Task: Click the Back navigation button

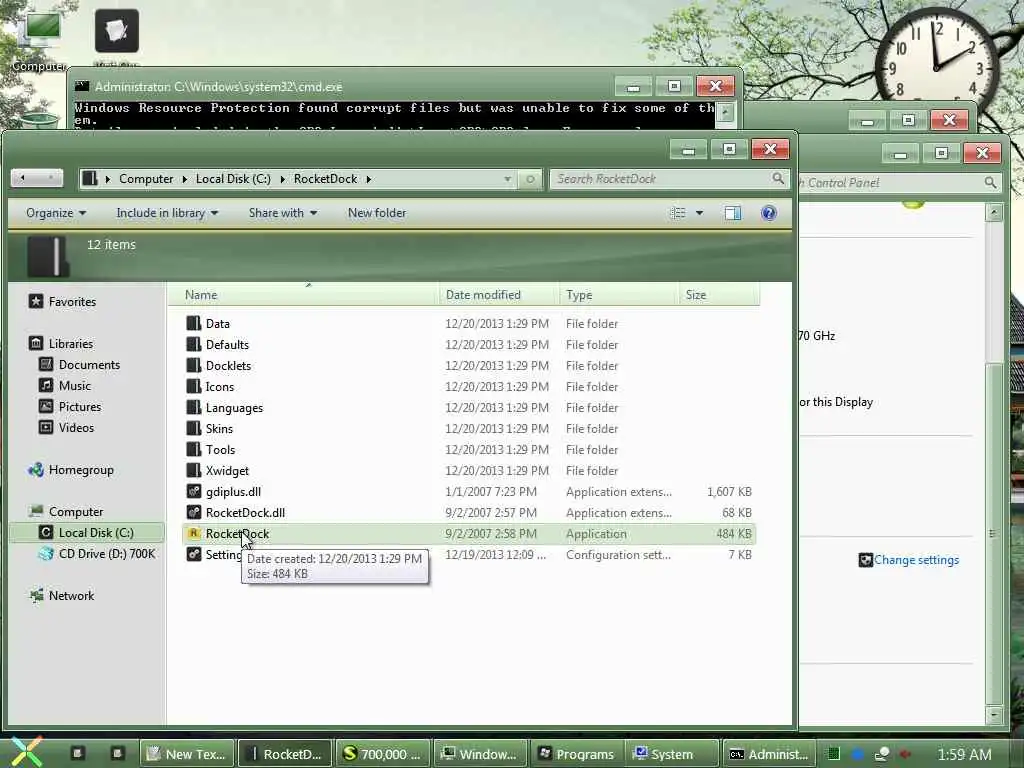Action: point(23,178)
